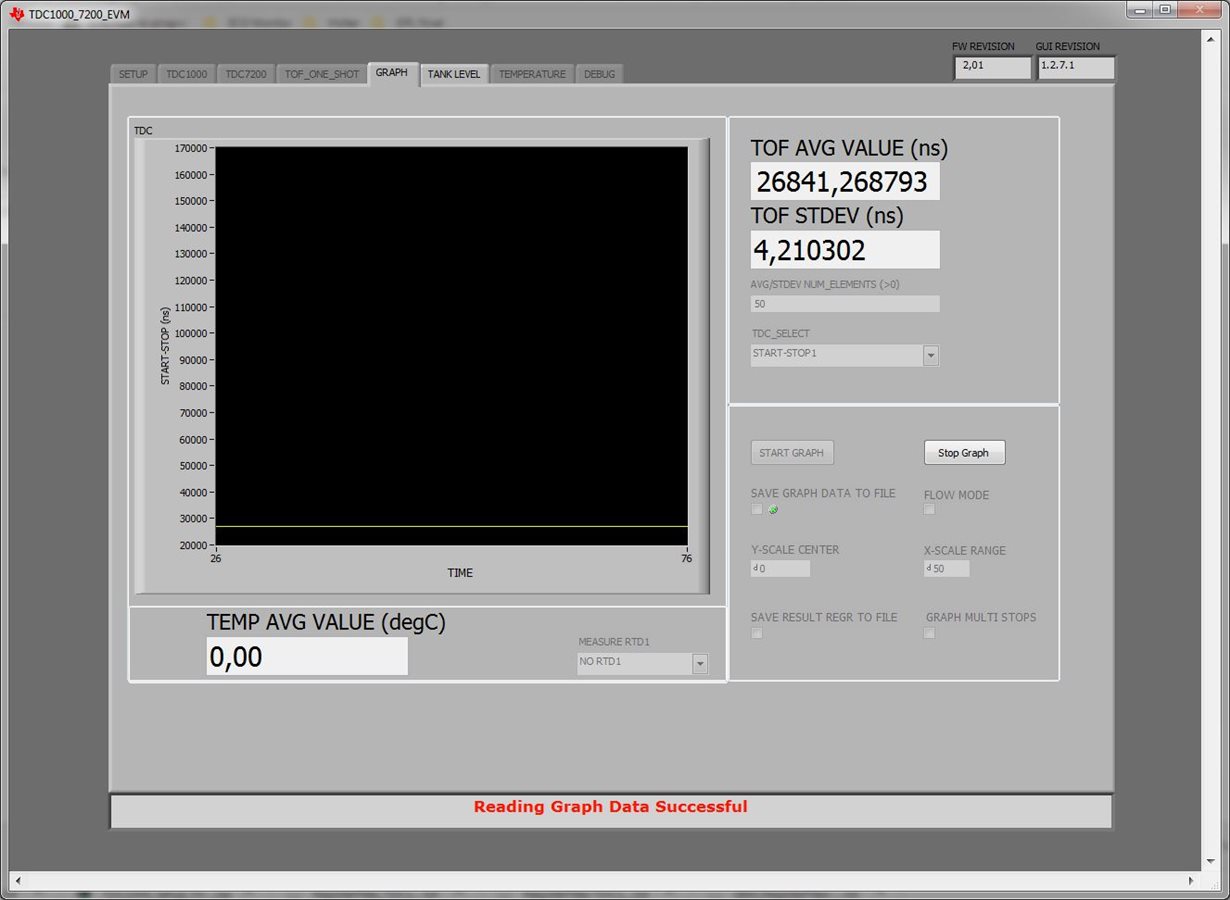Click the 20000 y-axis minimum label
The height and width of the screenshot is (900, 1230).
(193, 545)
